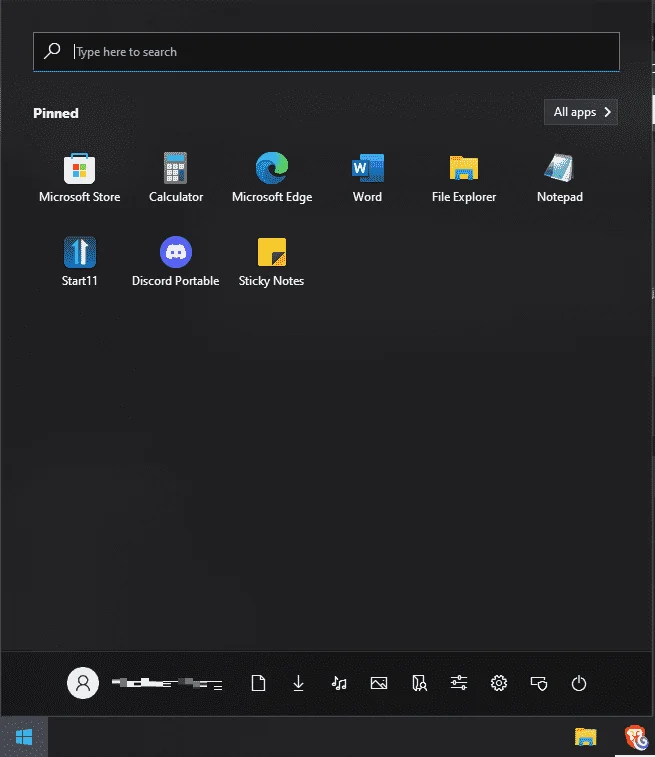Open the Music folder shortcut

339,683
